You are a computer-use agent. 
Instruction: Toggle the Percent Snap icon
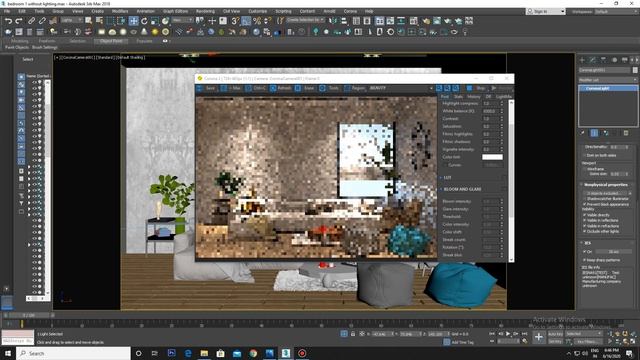pos(257,20)
